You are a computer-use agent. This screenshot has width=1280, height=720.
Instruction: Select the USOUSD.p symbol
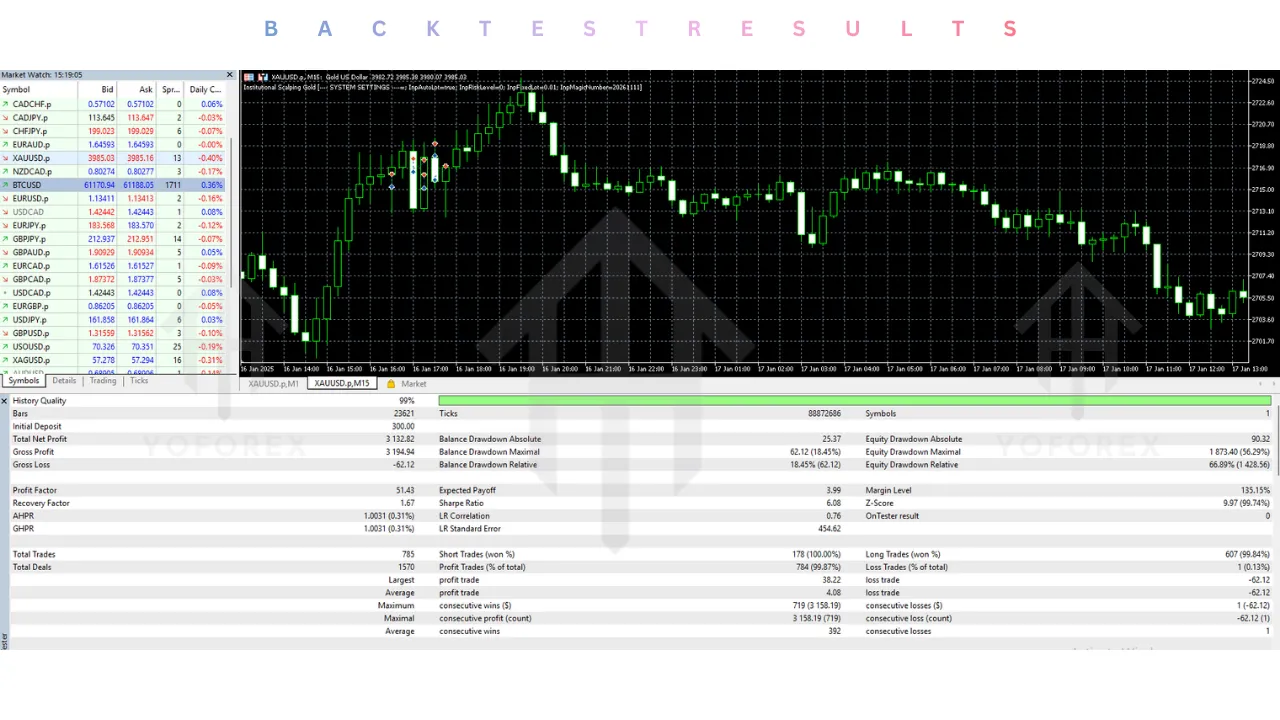31,347
